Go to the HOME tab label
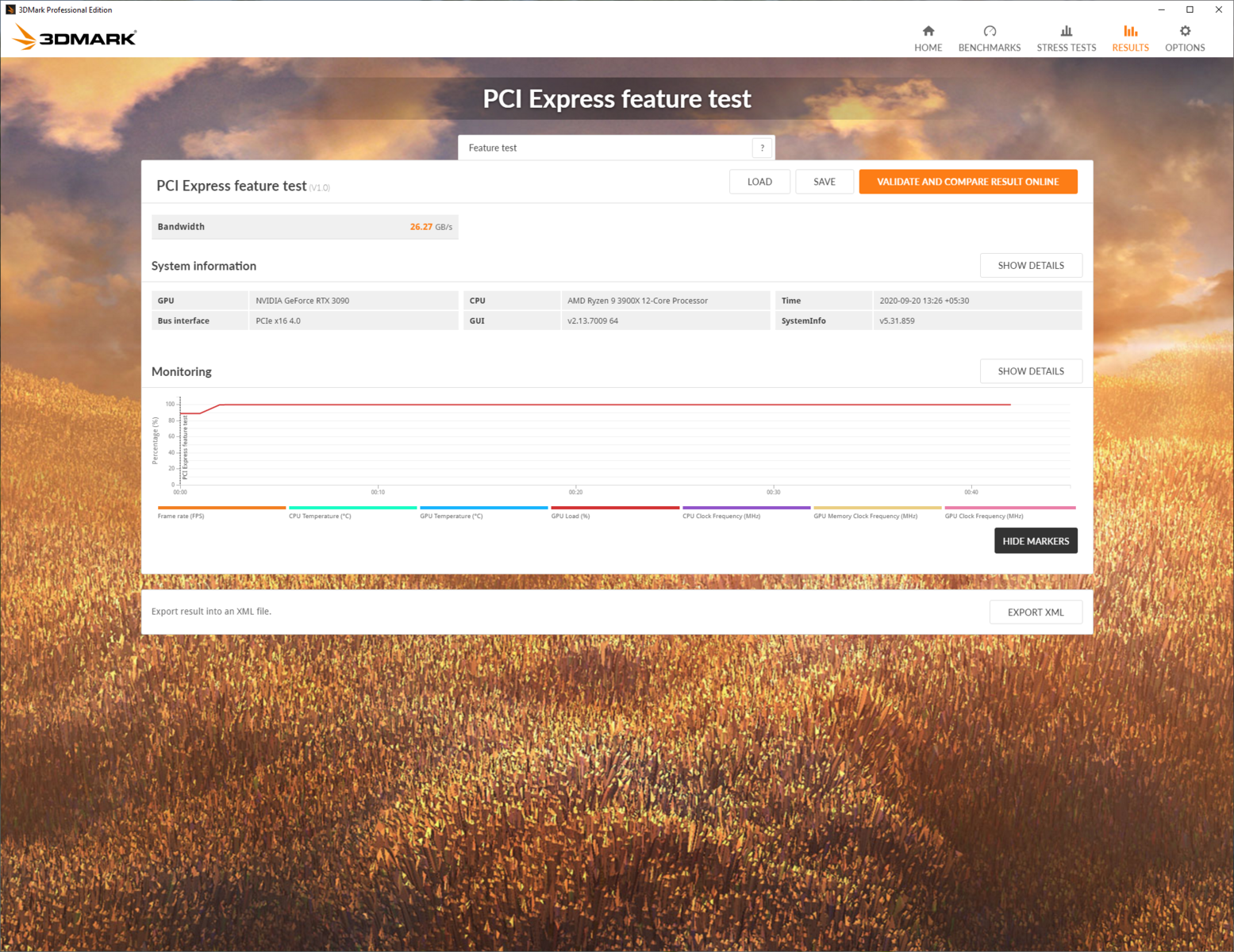1234x952 pixels. point(928,48)
